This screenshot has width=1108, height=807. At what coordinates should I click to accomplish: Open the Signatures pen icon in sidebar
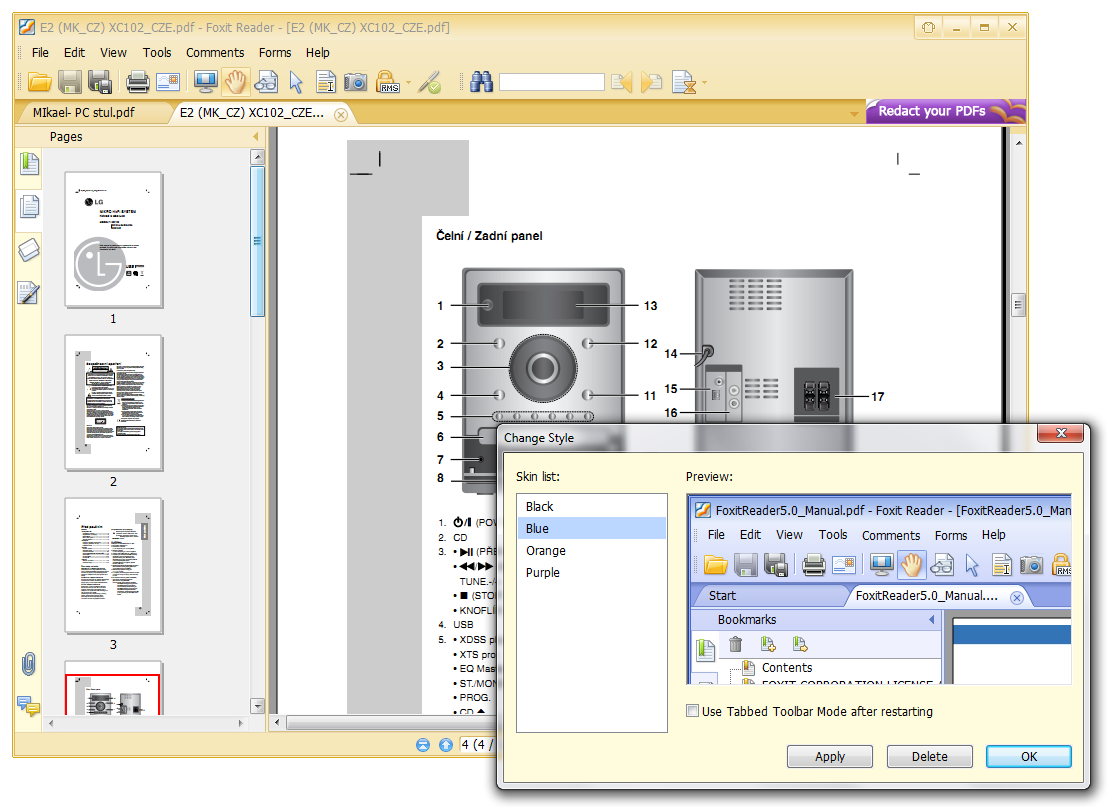point(29,293)
